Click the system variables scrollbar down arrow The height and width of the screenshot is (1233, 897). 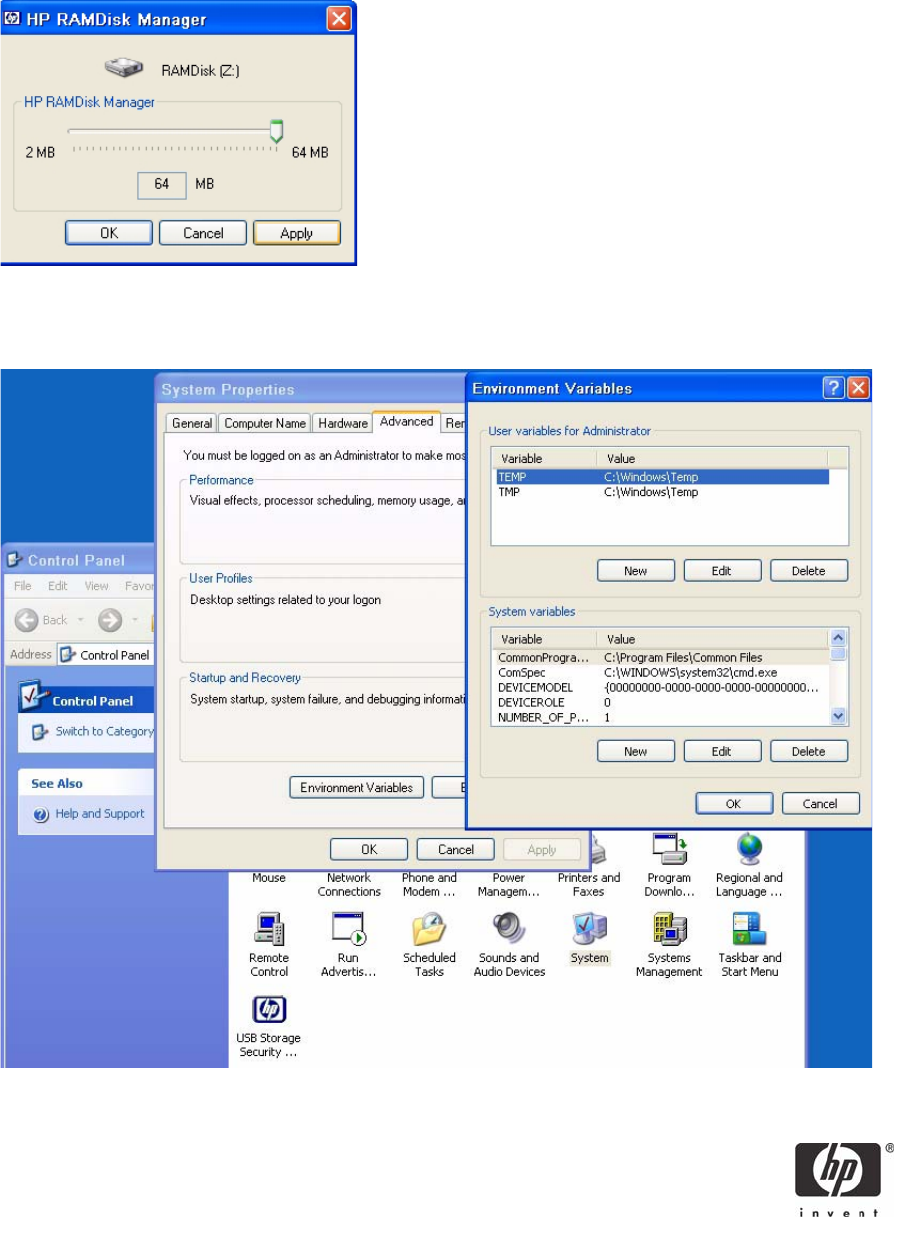(x=839, y=716)
